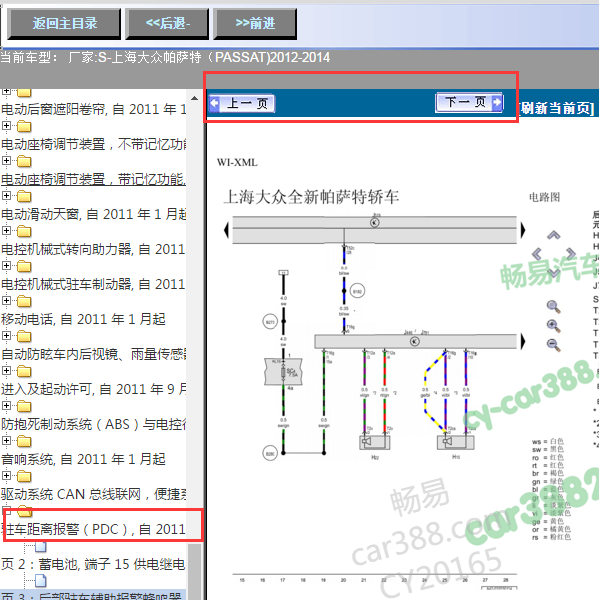Go back using <<后退- button

[x=167, y=24]
